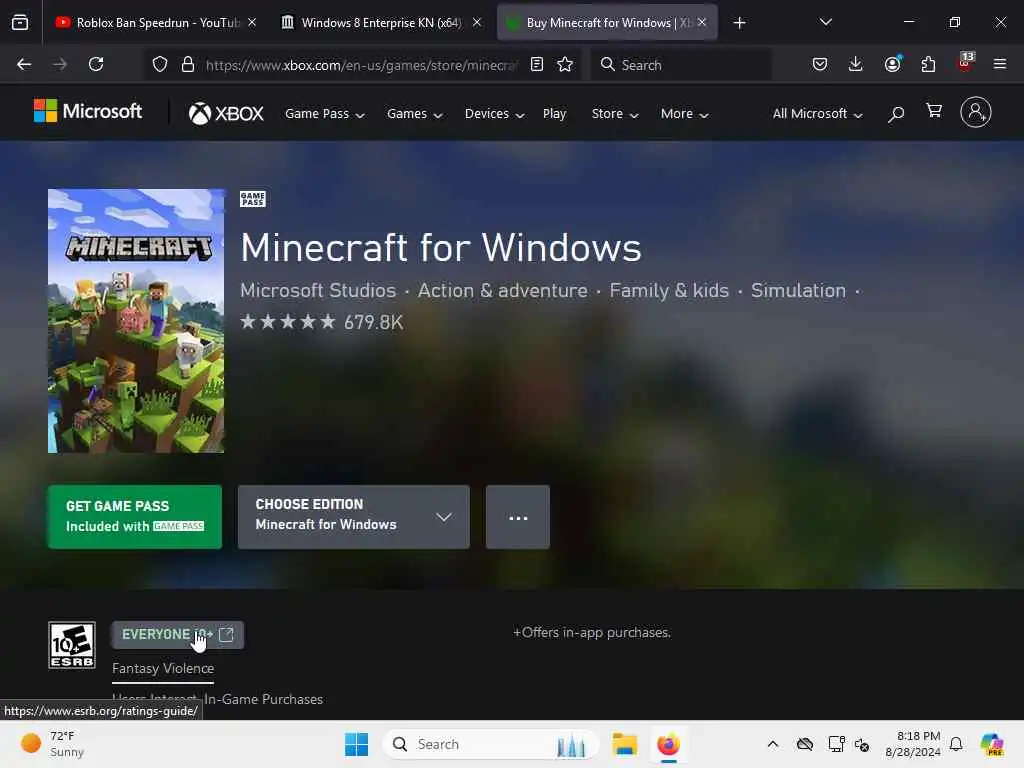Screen dimensions: 1024x768
Task: Show hidden system tray icons
Action: [773, 744]
